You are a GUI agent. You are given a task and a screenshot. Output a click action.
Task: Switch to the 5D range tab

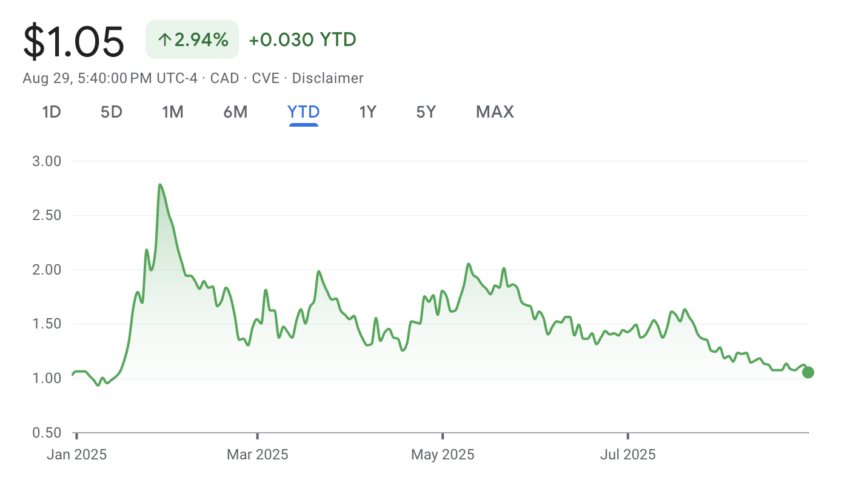[x=111, y=112]
